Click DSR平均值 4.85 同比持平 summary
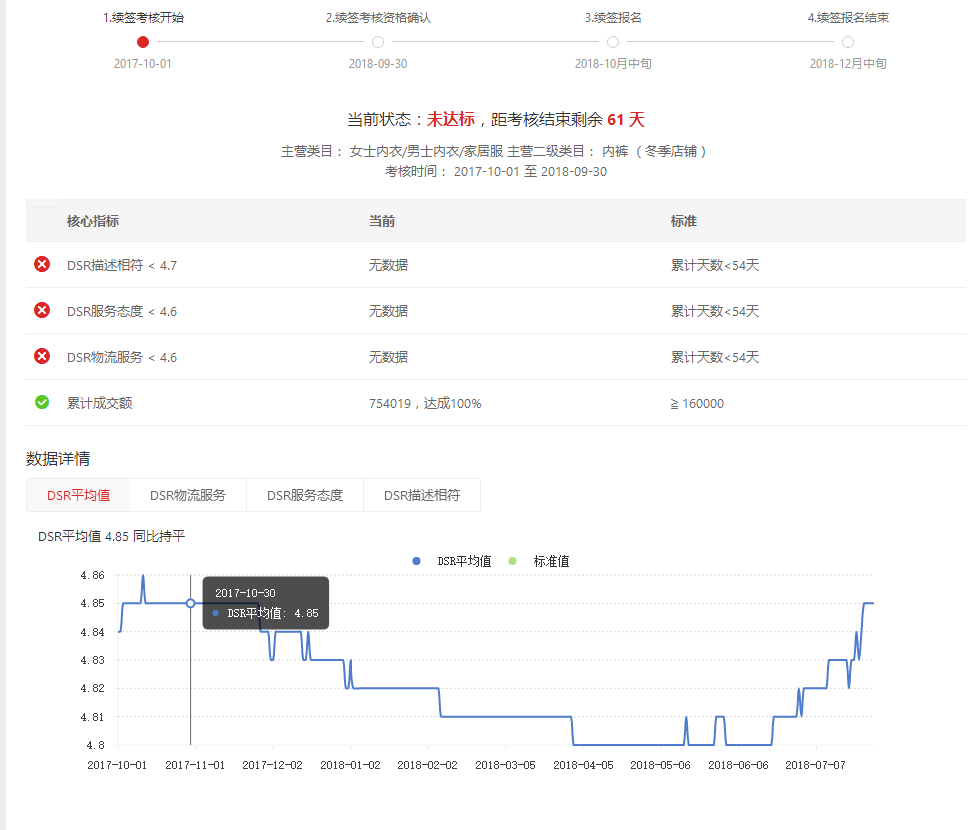 tap(112, 536)
